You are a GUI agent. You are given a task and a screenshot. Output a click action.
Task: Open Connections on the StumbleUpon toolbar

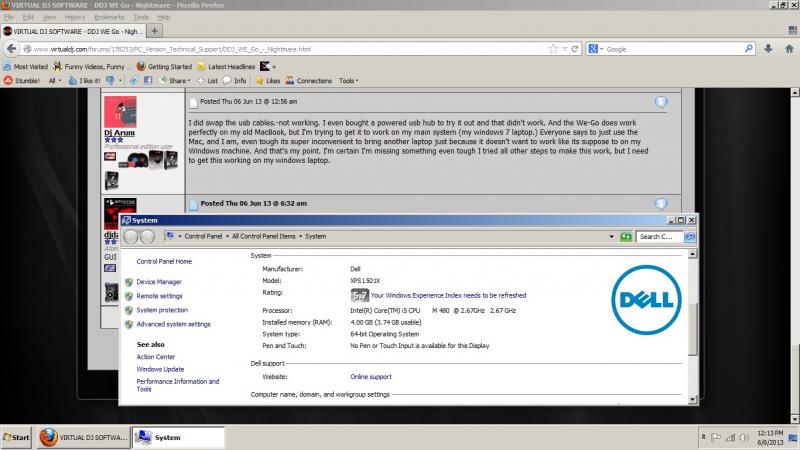coord(309,81)
